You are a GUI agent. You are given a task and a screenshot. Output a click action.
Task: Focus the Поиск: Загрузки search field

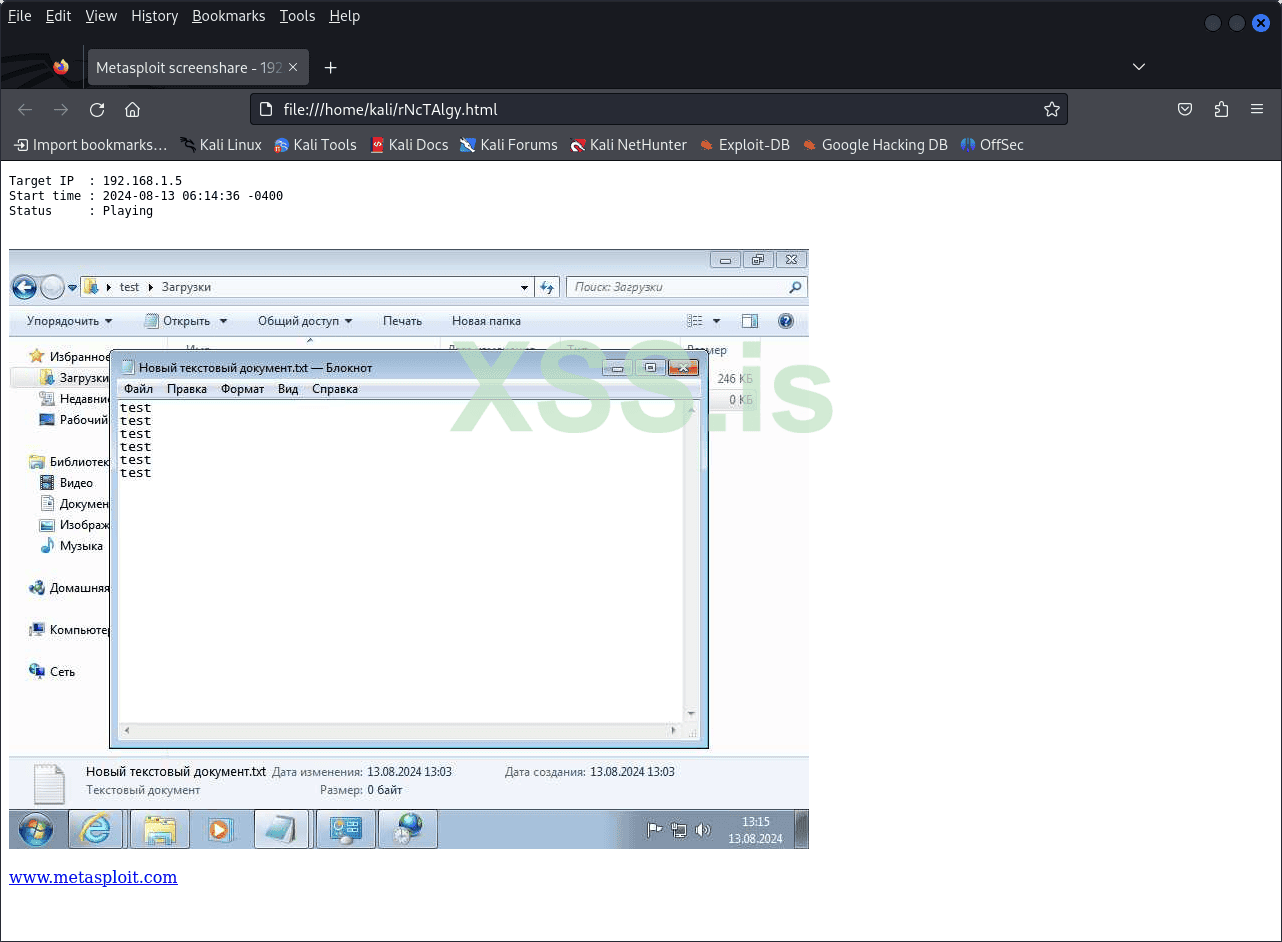[686, 287]
